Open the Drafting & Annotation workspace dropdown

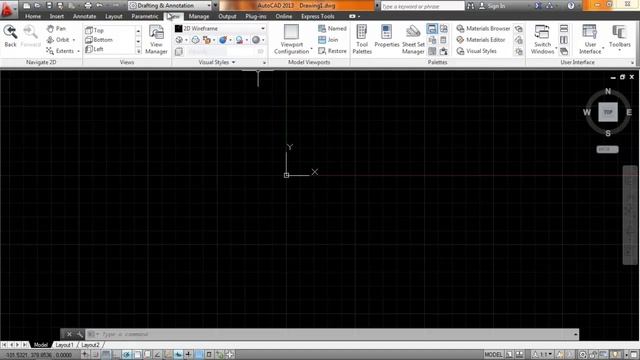pos(170,6)
